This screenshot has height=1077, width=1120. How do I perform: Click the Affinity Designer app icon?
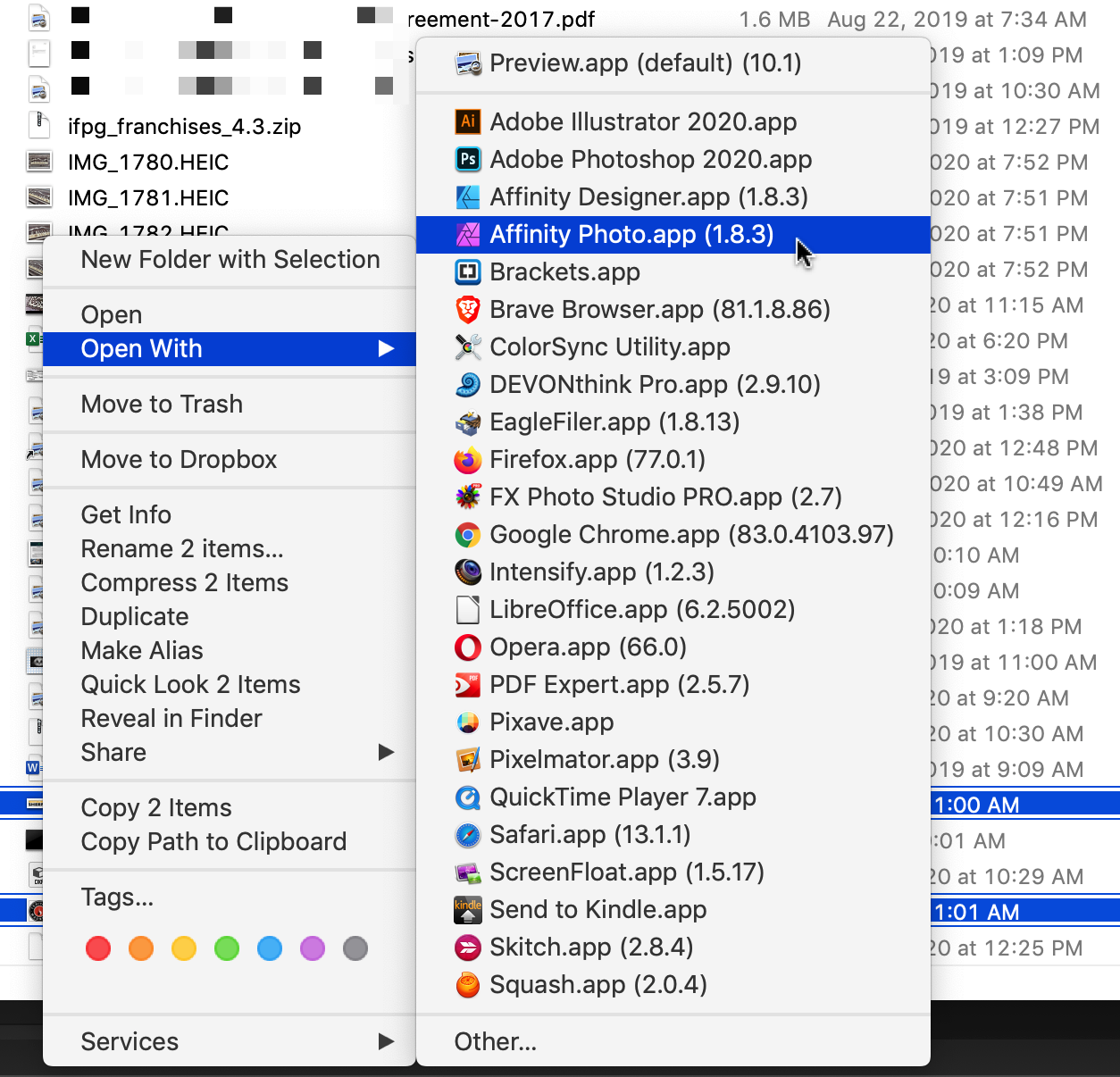click(468, 197)
